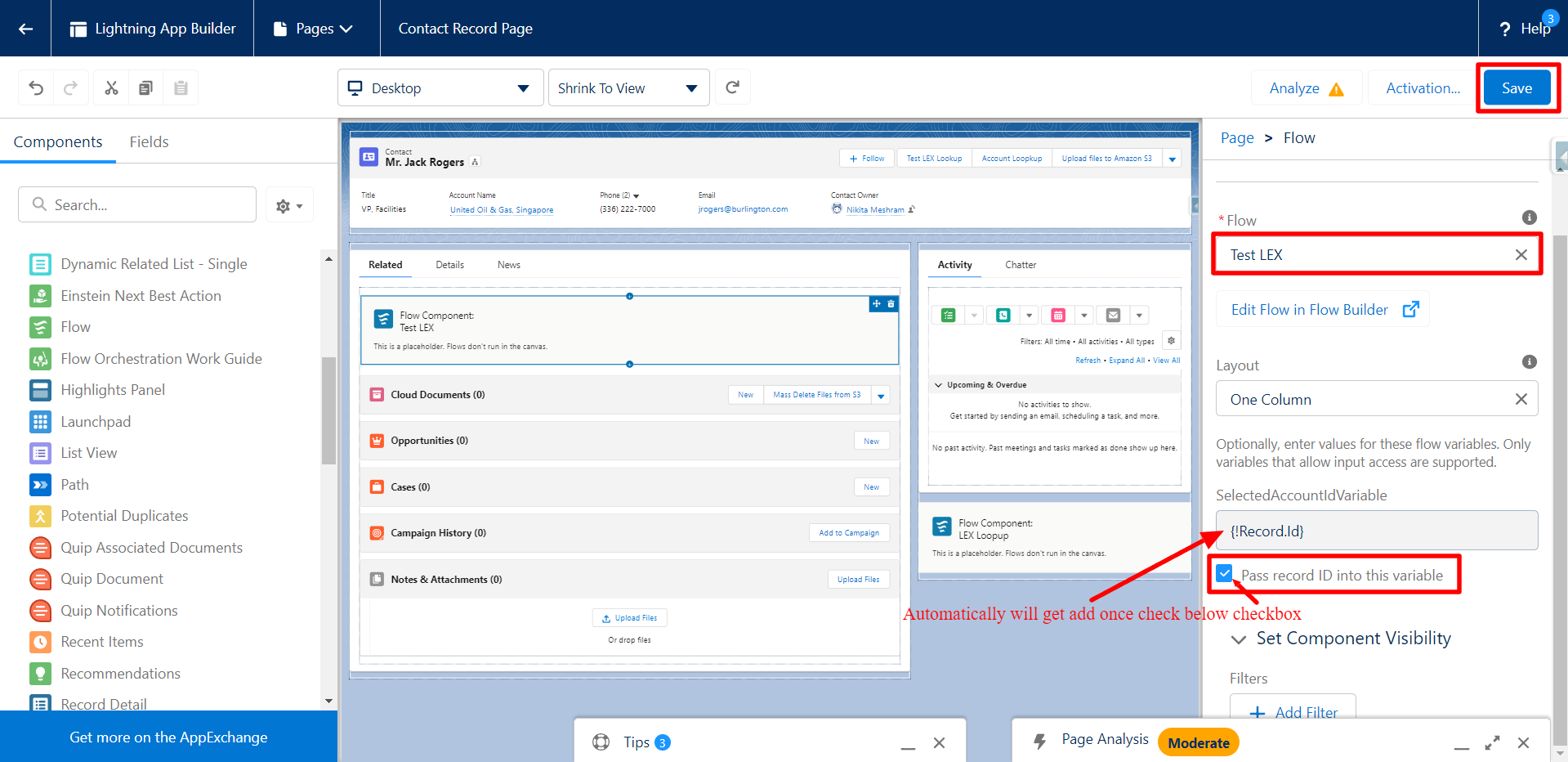Viewport: 1568px width, 762px height.
Task: Clear the Test LEX flow selection
Action: tap(1521, 254)
